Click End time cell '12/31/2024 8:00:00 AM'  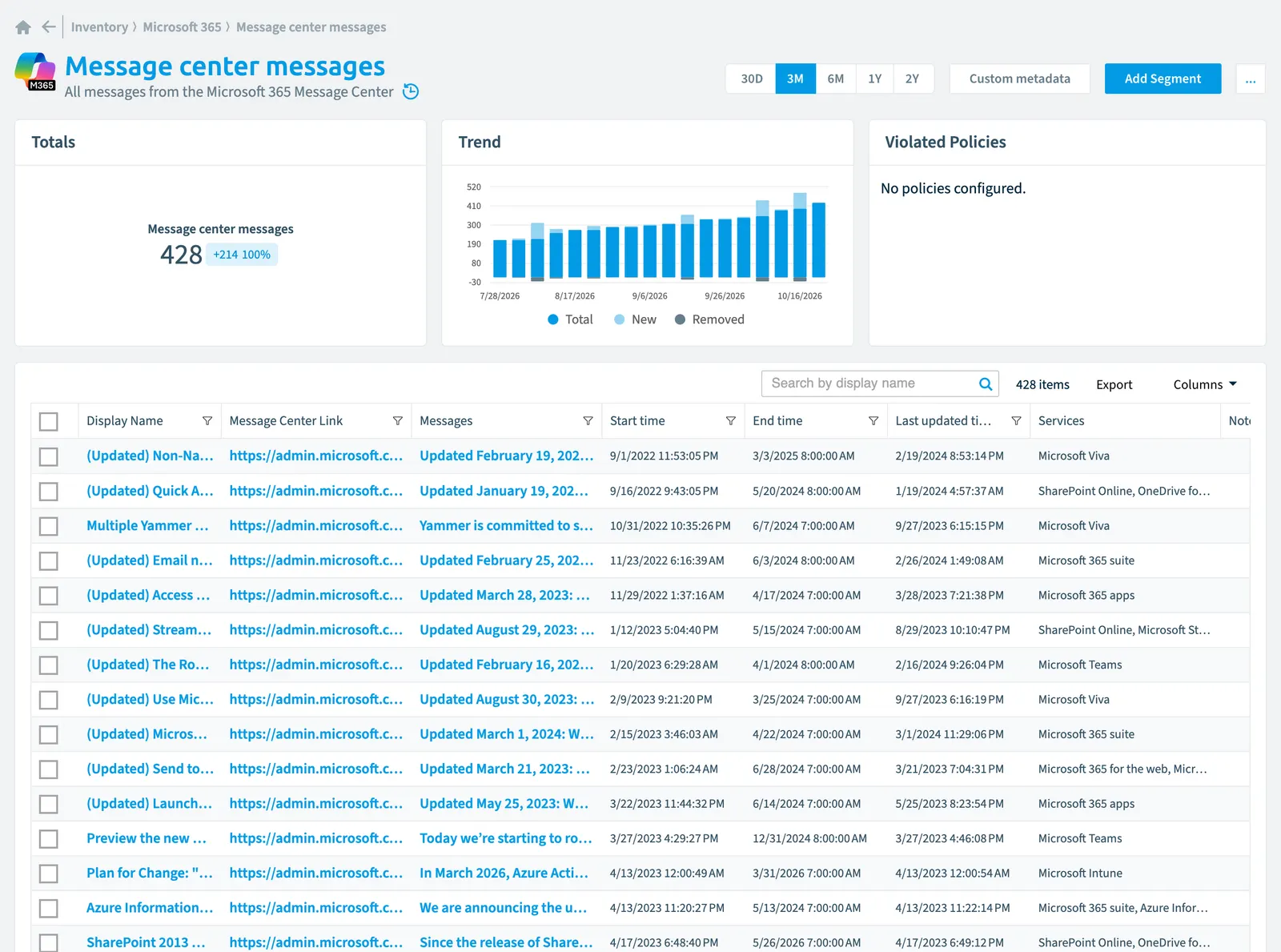click(x=809, y=838)
